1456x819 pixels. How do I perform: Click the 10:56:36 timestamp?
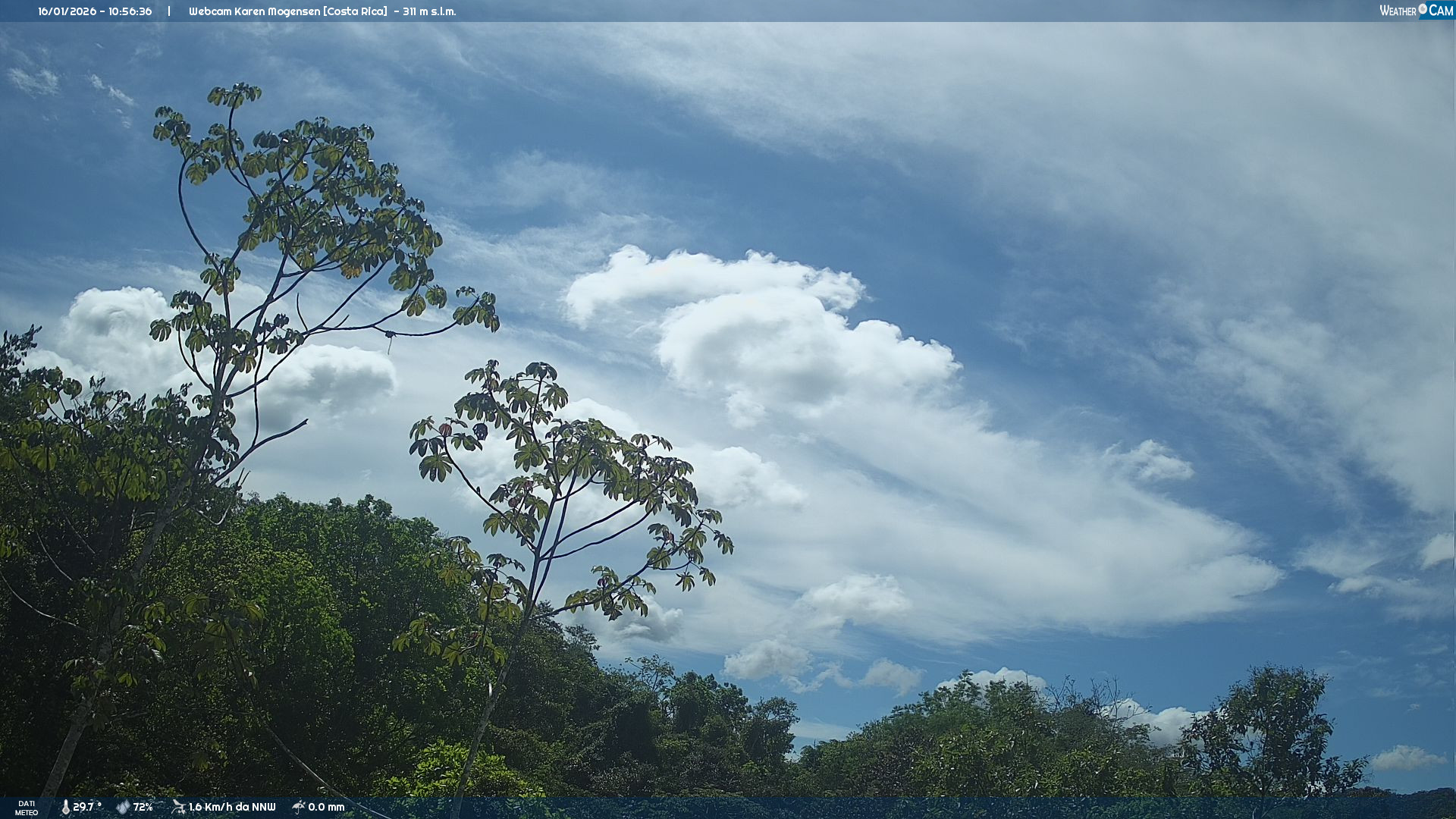point(130,11)
